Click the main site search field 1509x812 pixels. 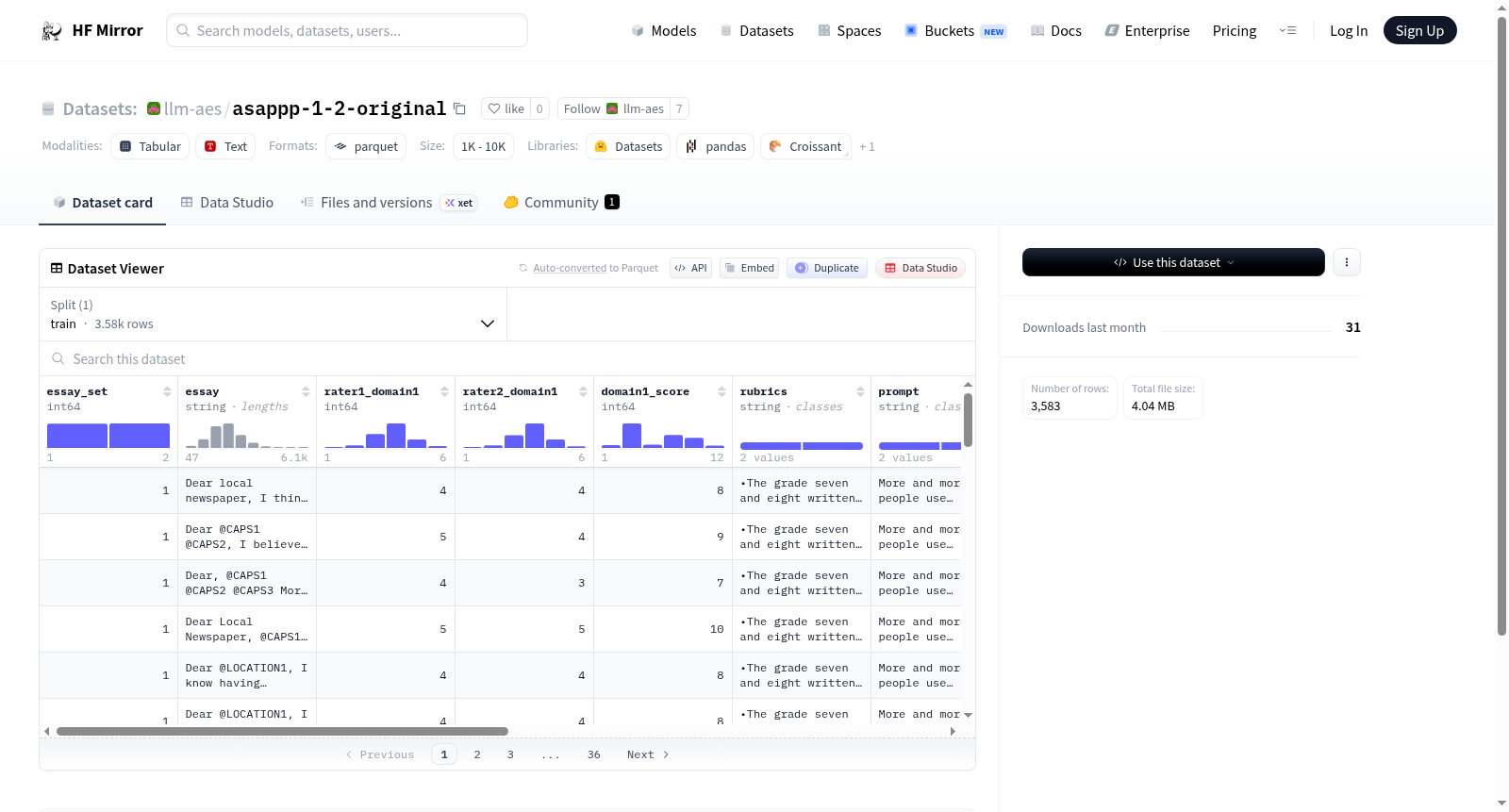(x=347, y=30)
